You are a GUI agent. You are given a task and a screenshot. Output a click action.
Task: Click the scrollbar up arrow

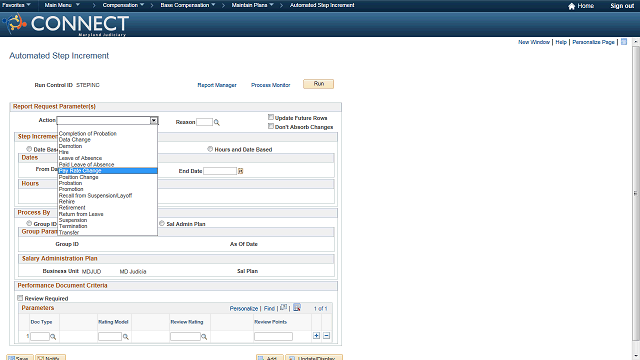pos(636,42)
